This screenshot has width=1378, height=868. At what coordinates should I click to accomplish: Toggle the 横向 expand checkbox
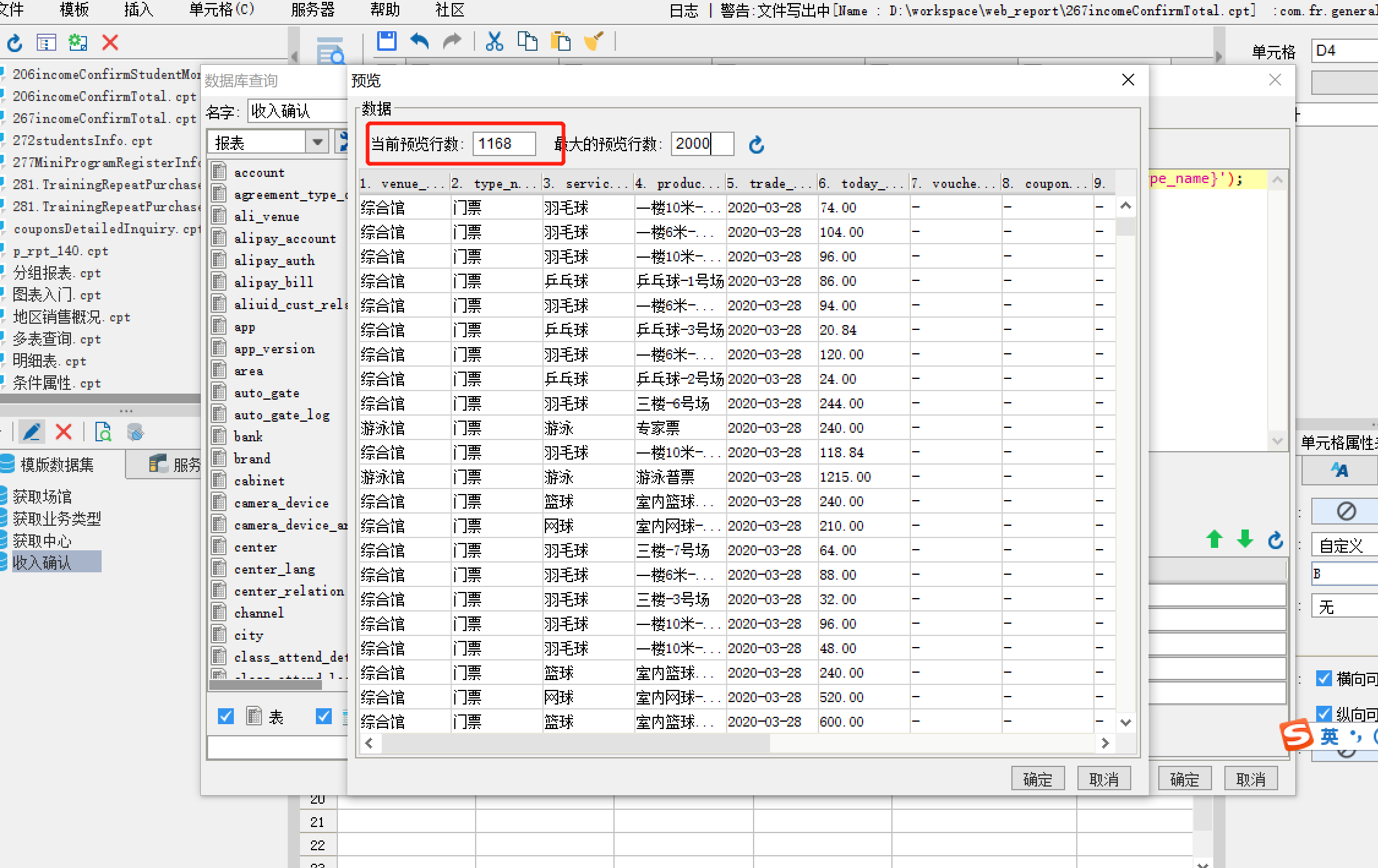[x=1324, y=678]
